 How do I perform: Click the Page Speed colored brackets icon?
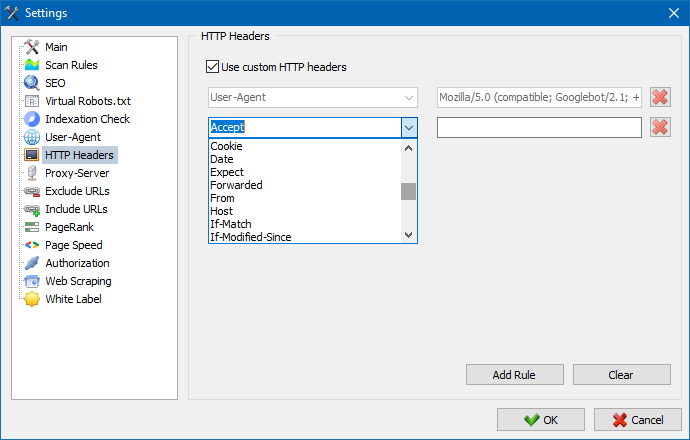pyautogui.click(x=32, y=245)
